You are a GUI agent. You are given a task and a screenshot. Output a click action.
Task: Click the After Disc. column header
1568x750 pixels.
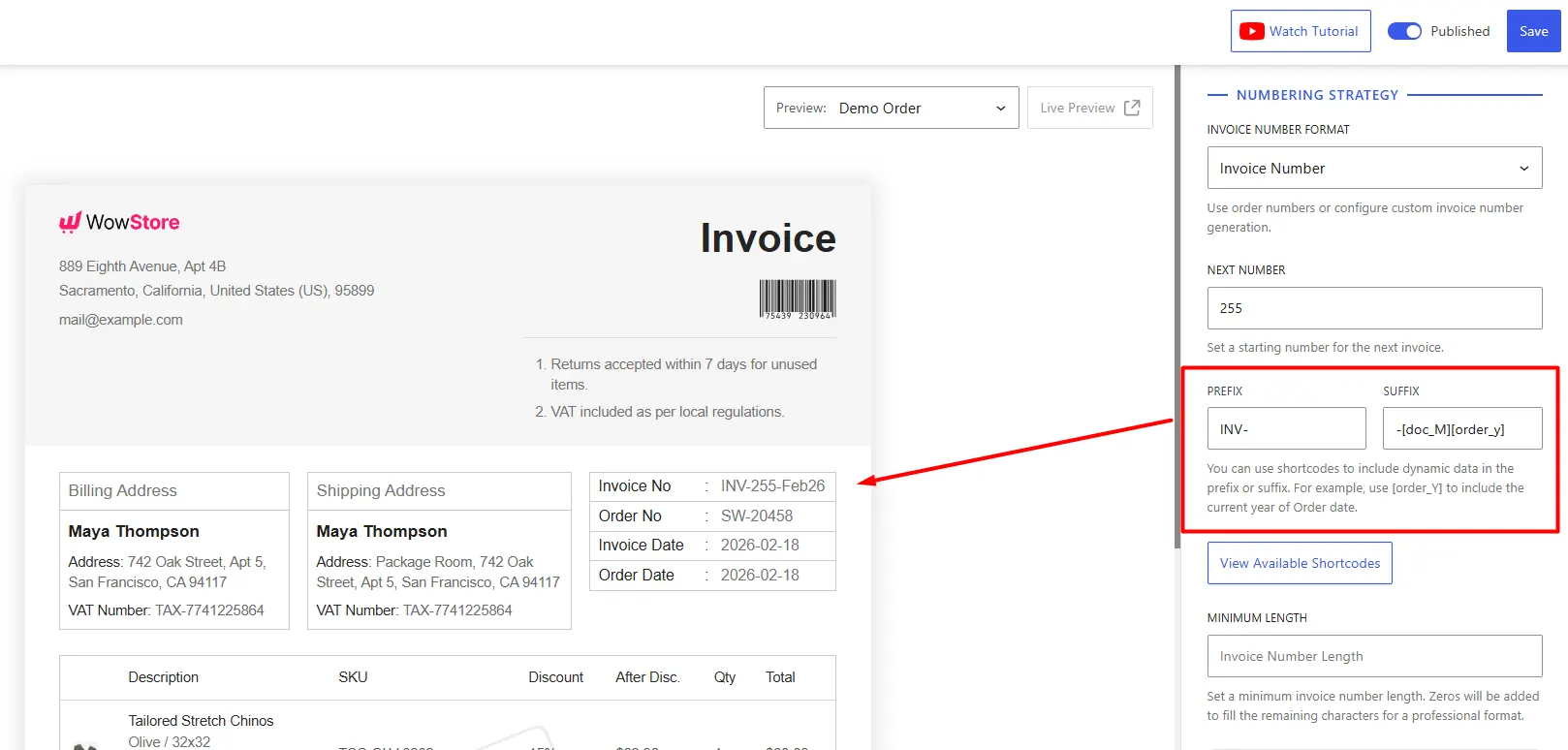647,677
